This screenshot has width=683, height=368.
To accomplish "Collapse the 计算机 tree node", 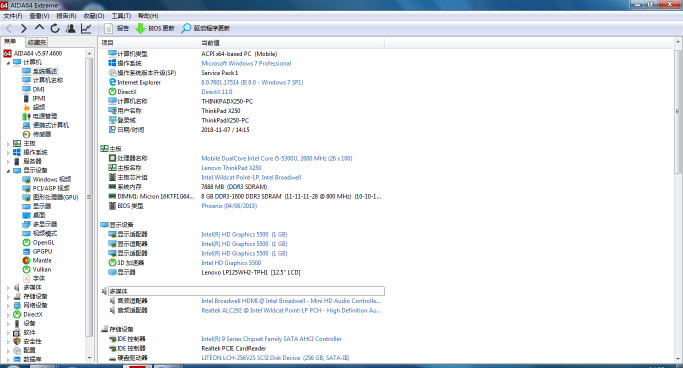I will [8, 62].
